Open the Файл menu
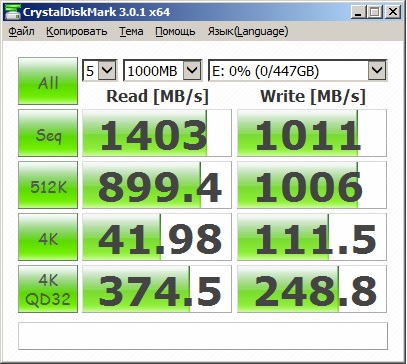Viewport: 407px width, 364px height. (x=21, y=31)
